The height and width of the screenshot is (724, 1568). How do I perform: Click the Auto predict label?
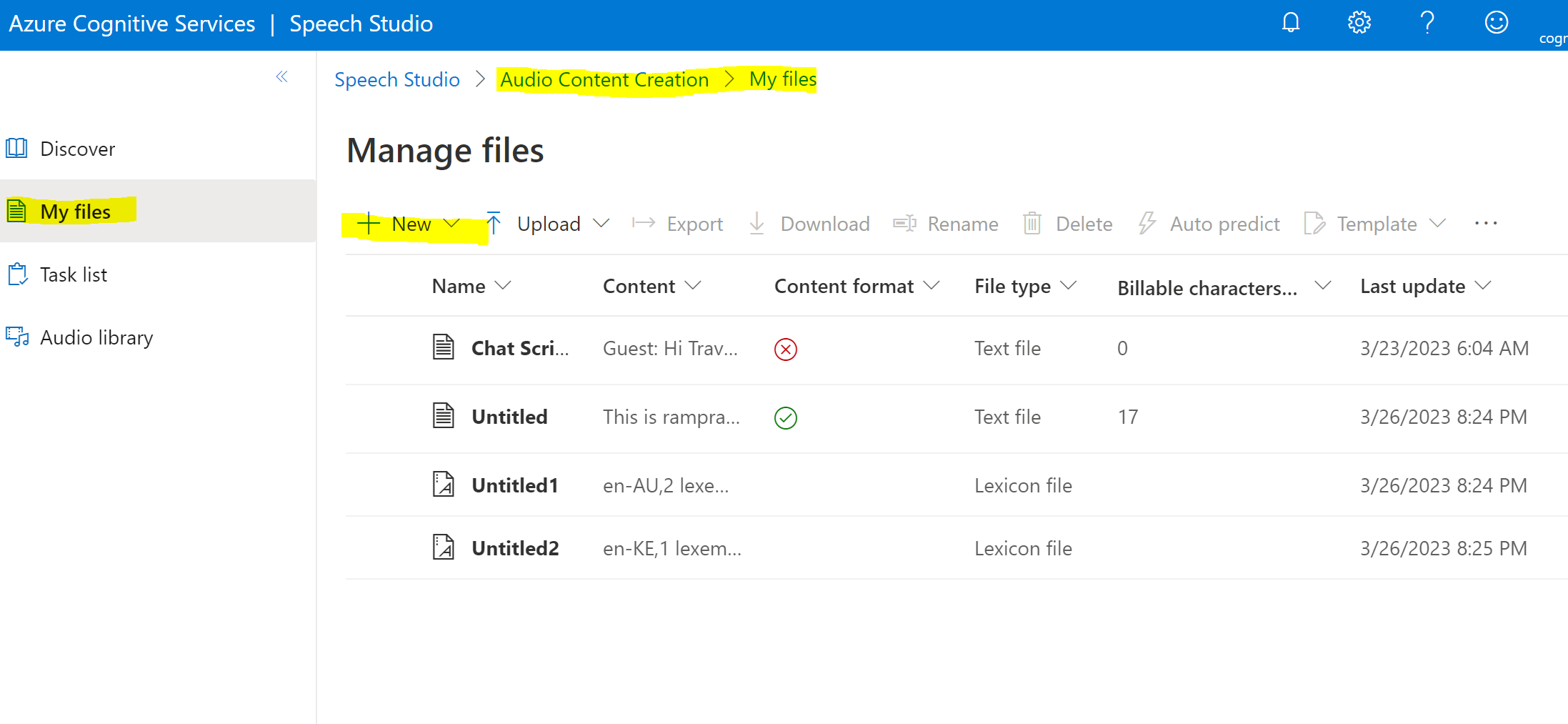click(x=1225, y=224)
